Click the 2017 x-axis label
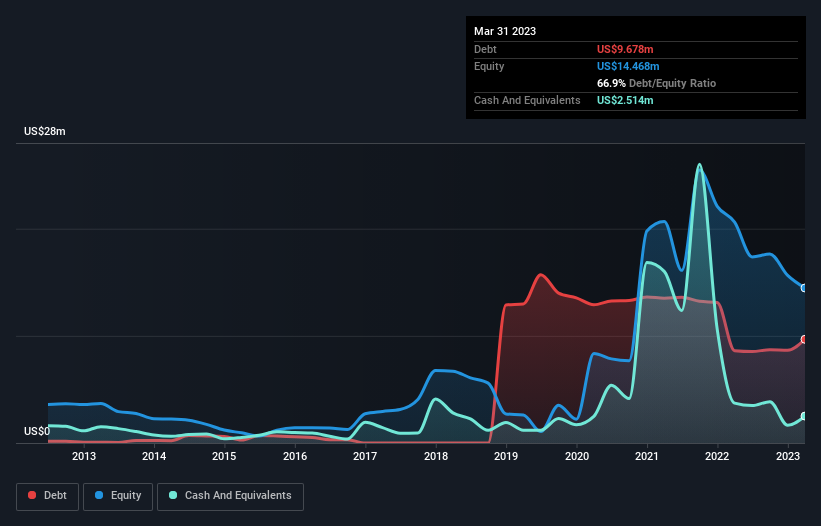This screenshot has height=526, width=821. pos(365,456)
